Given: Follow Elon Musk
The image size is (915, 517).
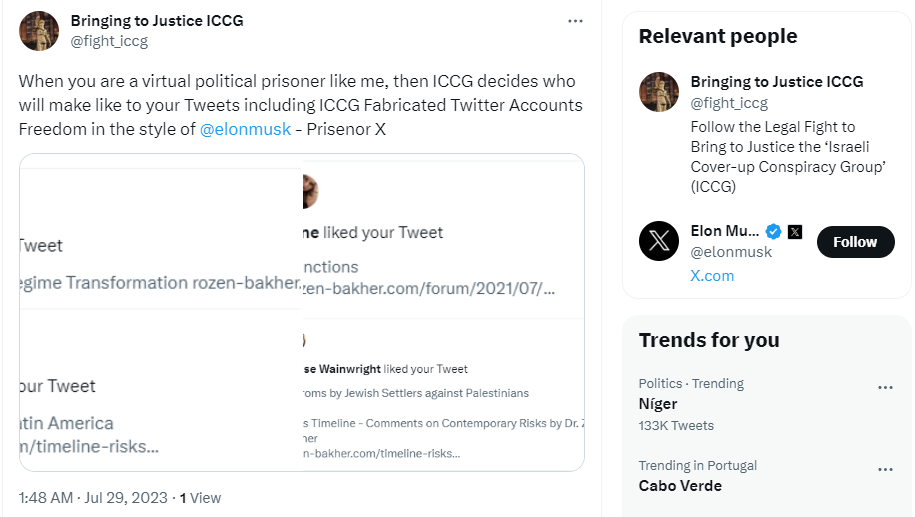Looking at the screenshot, I should [855, 242].
